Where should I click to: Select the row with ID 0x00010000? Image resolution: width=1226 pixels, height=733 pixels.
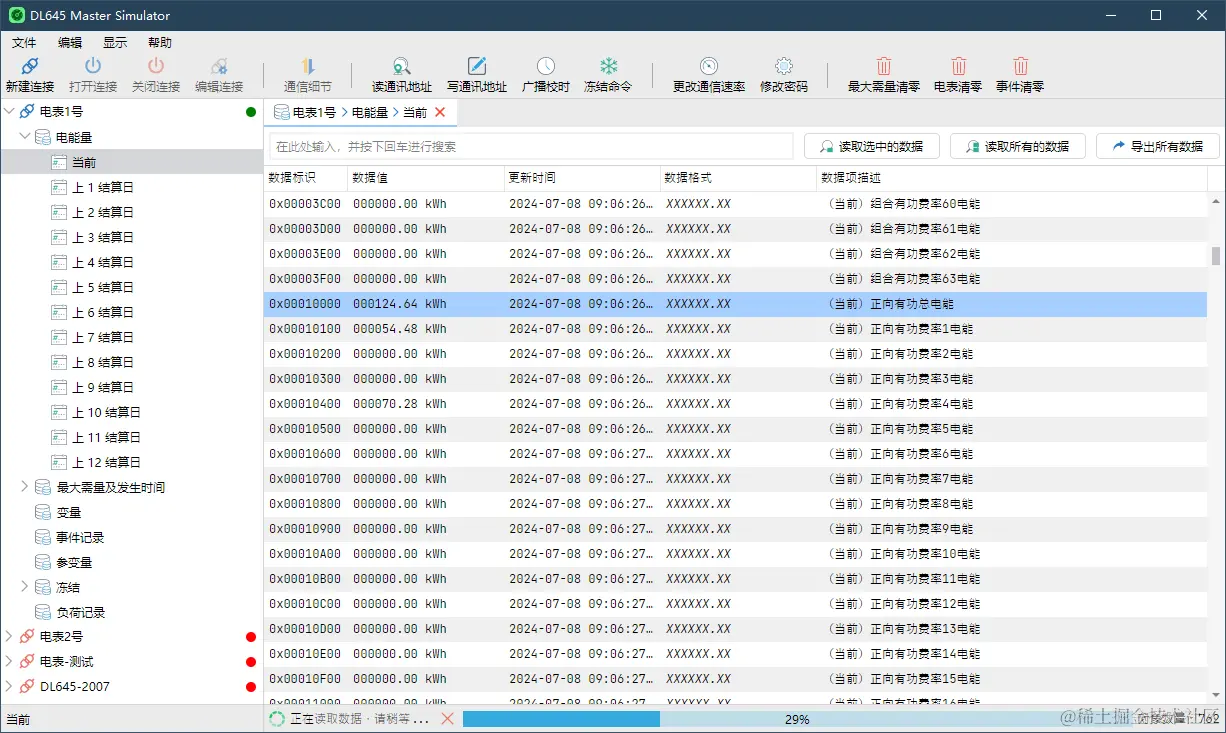[735, 304]
